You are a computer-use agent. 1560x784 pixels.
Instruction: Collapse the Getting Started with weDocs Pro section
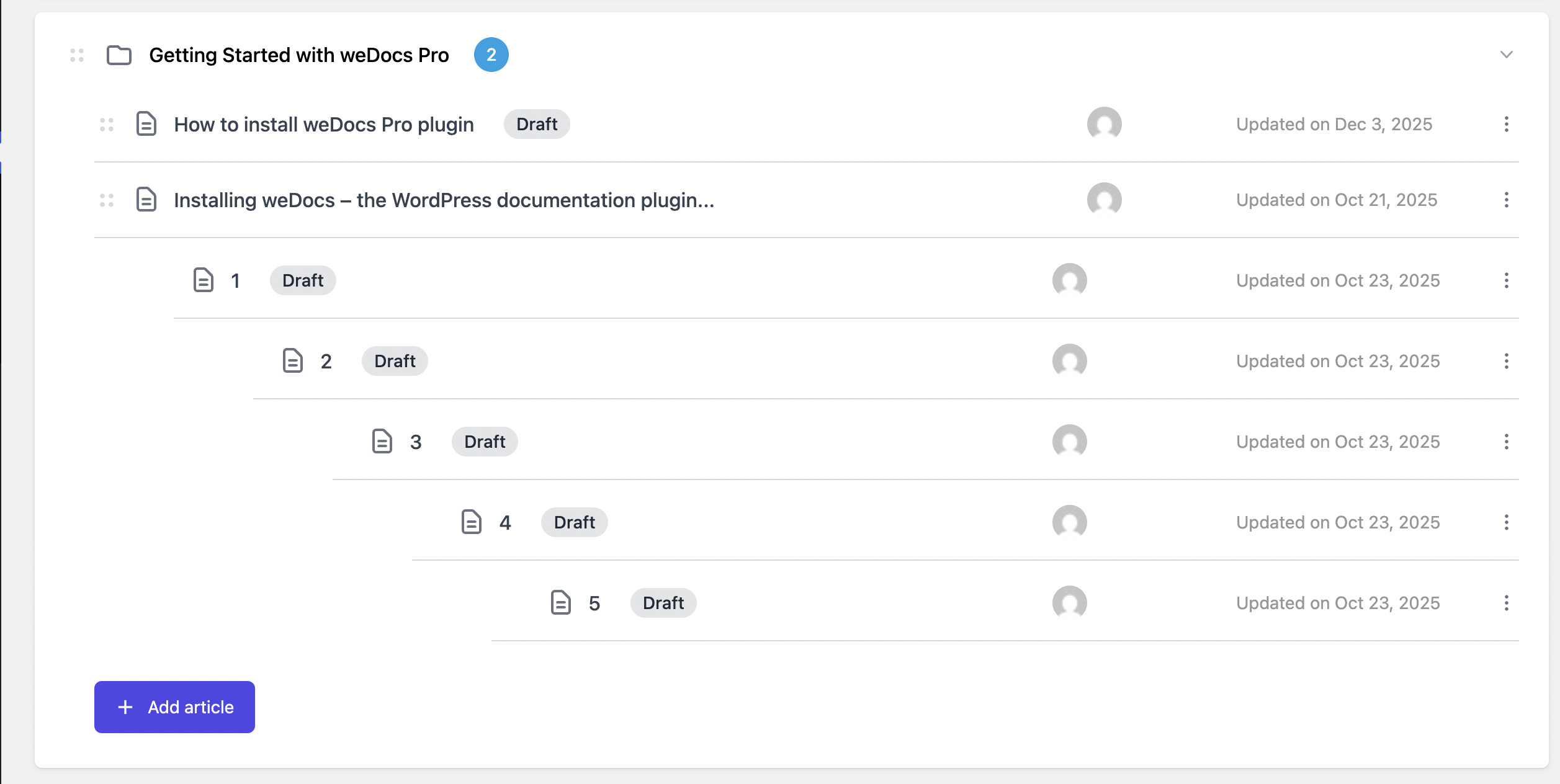(x=1505, y=55)
